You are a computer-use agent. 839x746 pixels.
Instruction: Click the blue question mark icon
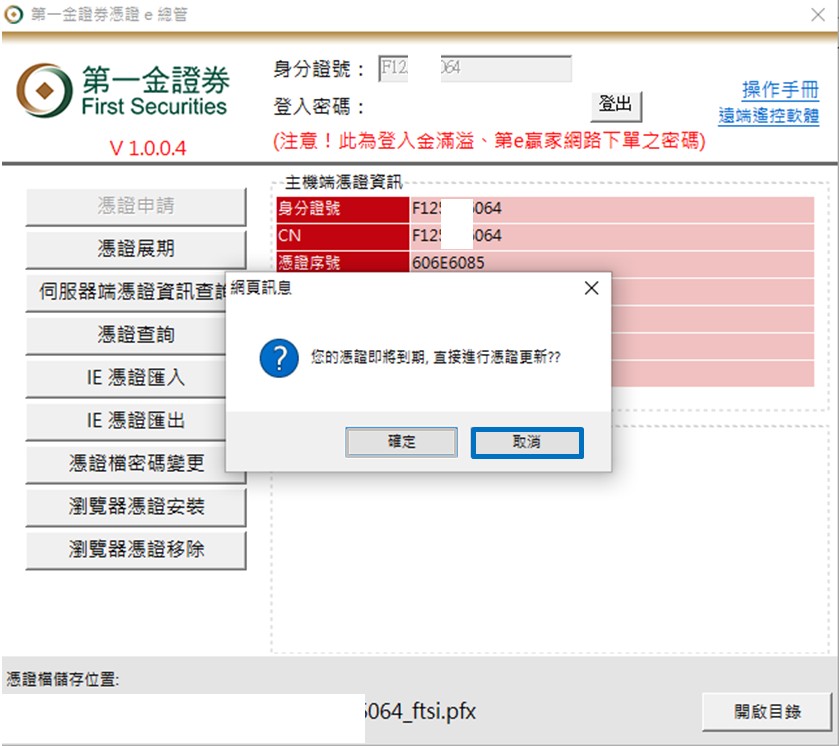[279, 356]
